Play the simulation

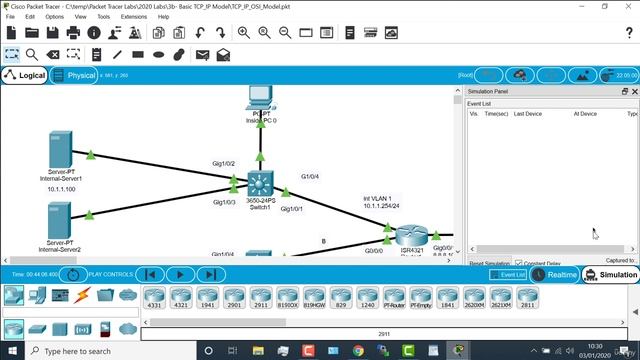click(x=180, y=275)
